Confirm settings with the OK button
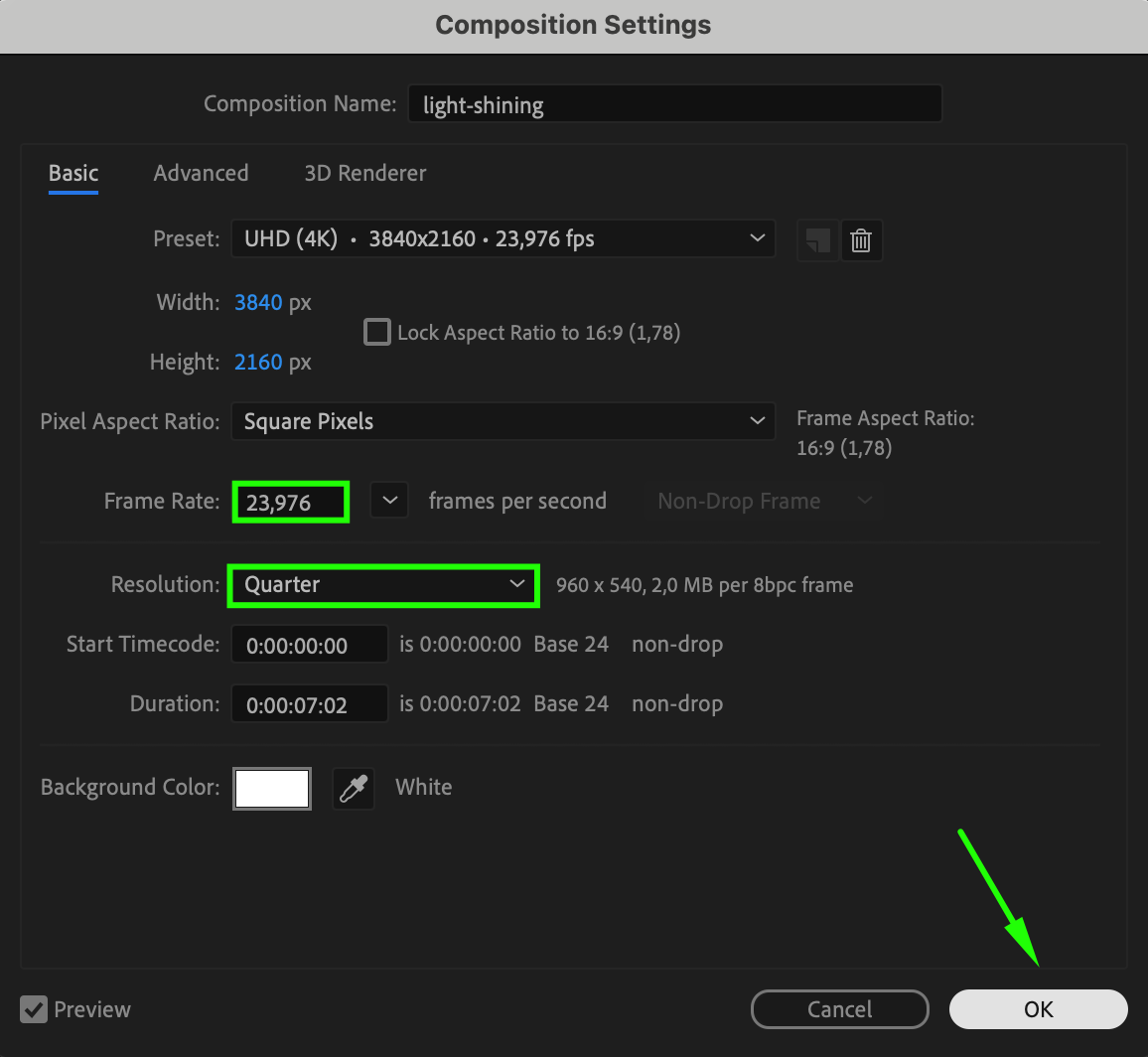The height and width of the screenshot is (1057, 1148). click(x=1038, y=1009)
